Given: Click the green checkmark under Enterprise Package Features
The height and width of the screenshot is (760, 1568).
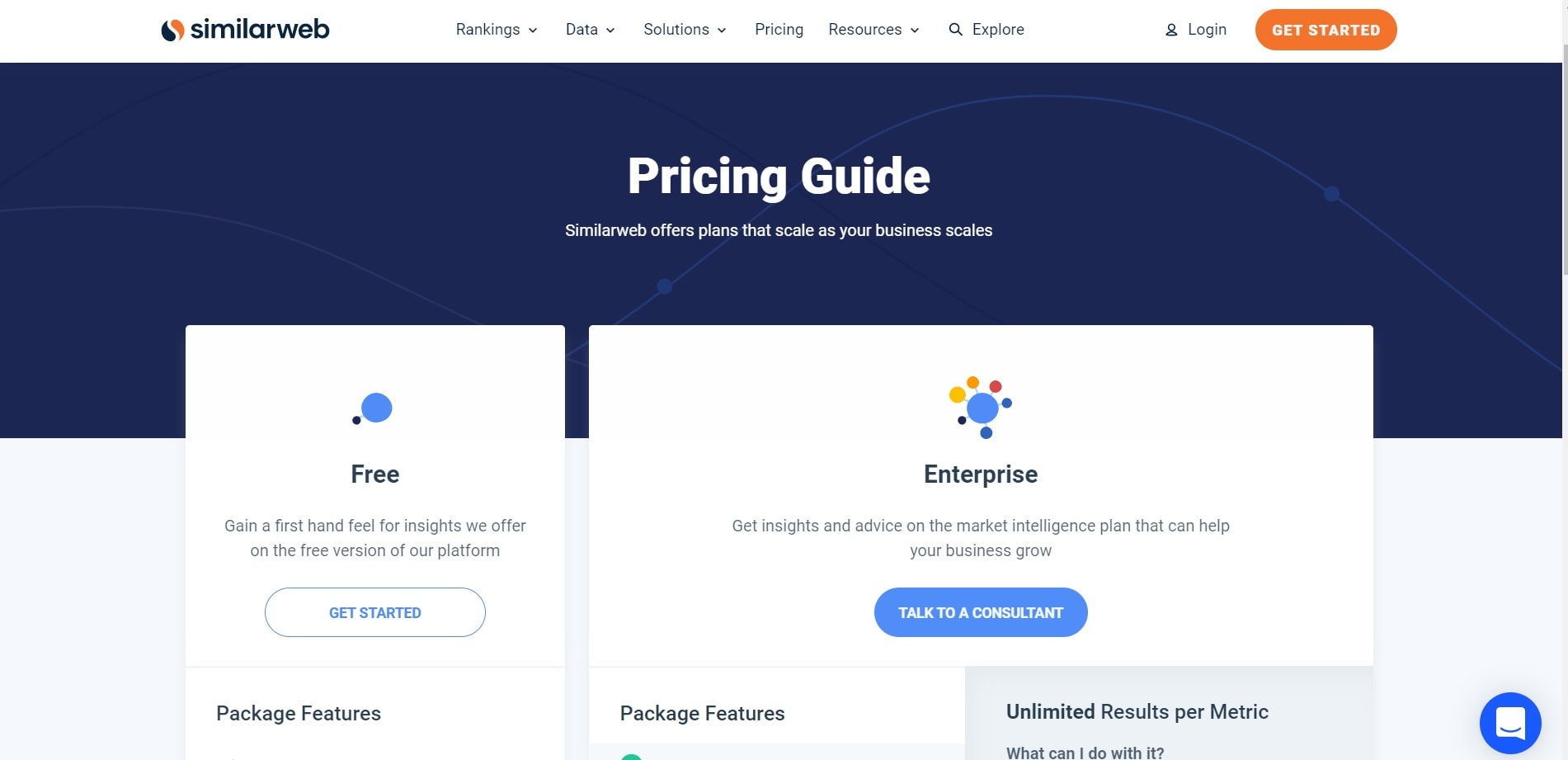Looking at the screenshot, I should pos(631,757).
